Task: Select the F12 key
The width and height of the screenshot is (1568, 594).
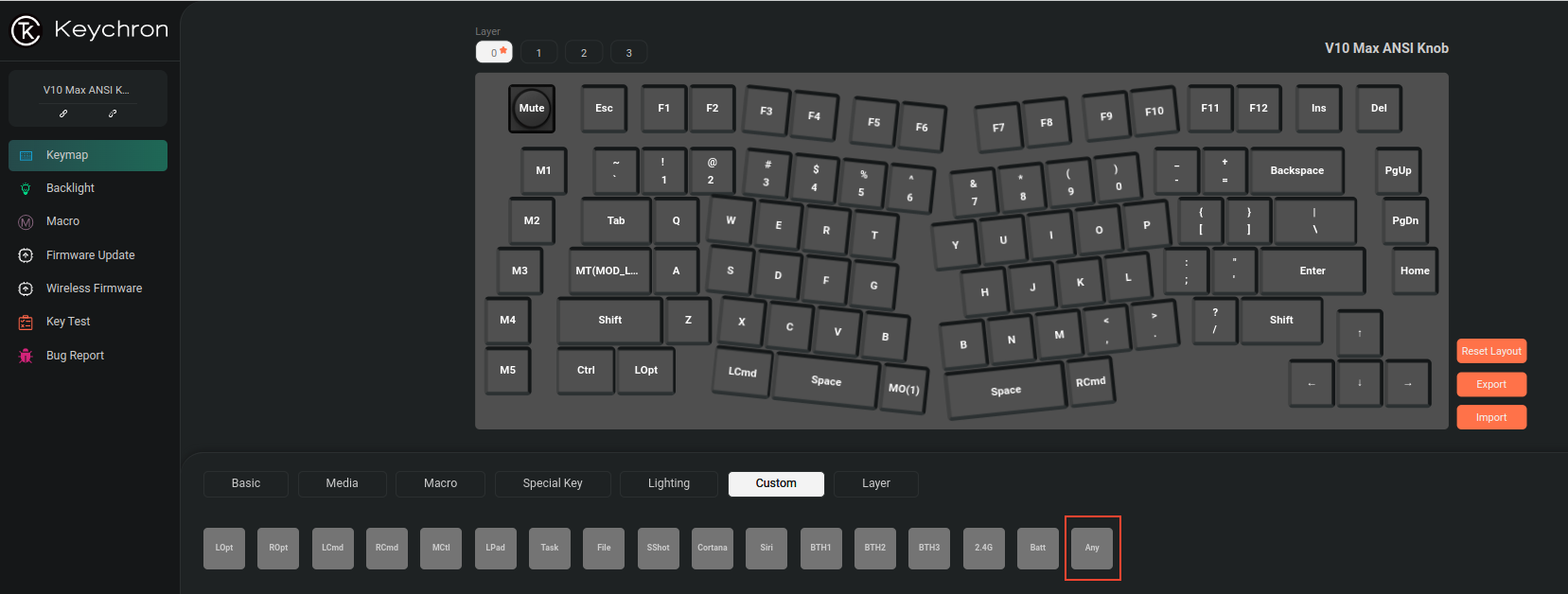Action: (x=1259, y=108)
